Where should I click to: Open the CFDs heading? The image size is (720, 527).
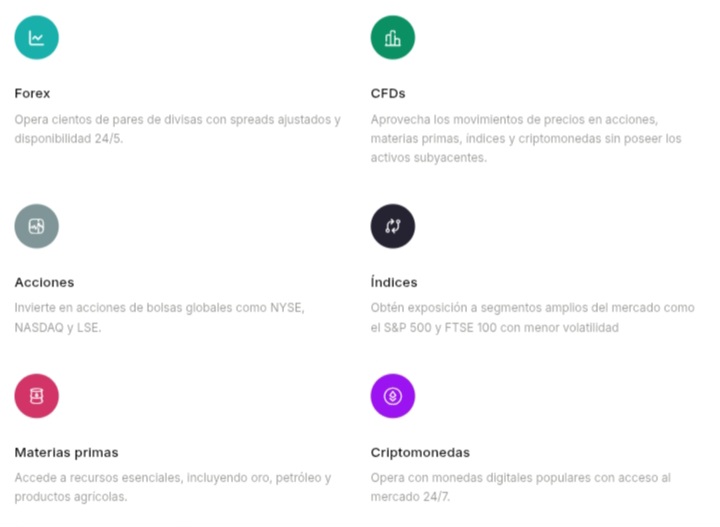388,93
